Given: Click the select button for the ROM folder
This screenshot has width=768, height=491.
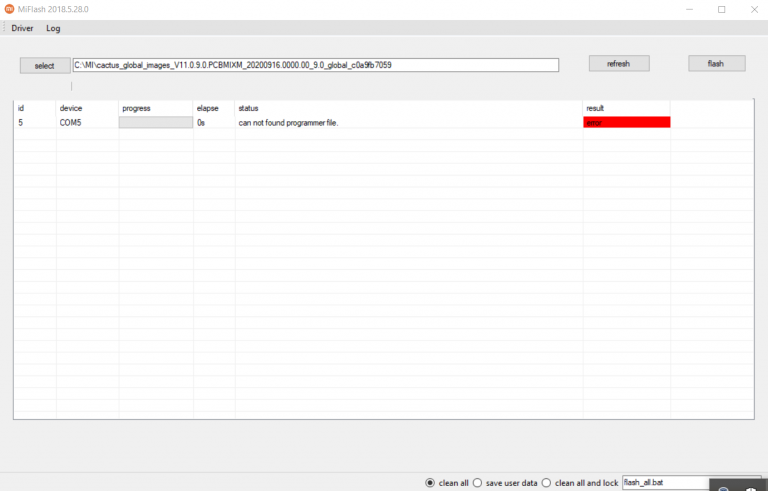Looking at the screenshot, I should coord(45,66).
